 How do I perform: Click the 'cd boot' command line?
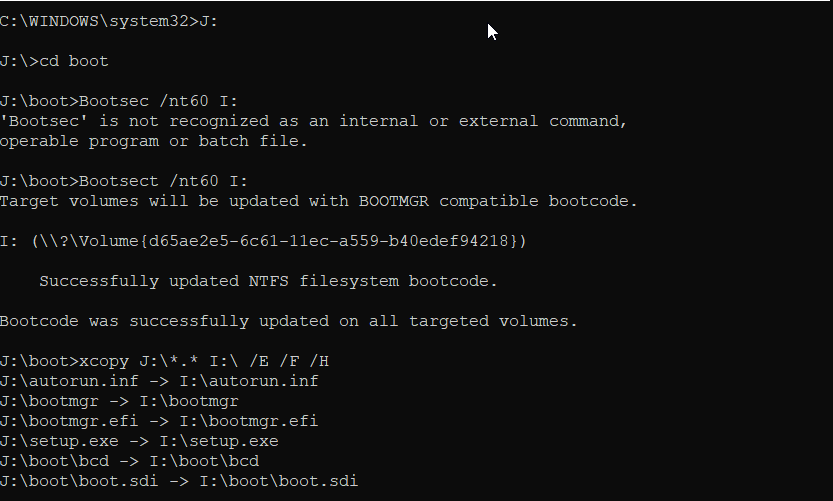tap(54, 61)
